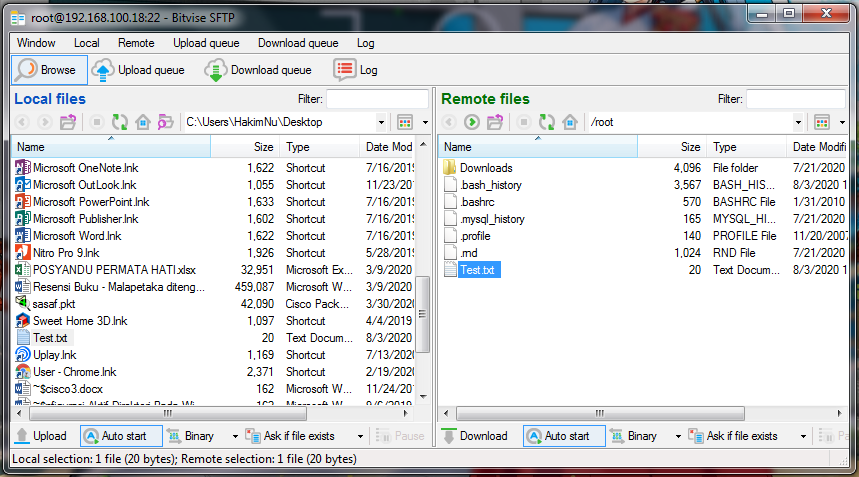Select User - Chrome.lnk shortcut
This screenshot has width=859, height=477.
click(x=75, y=371)
